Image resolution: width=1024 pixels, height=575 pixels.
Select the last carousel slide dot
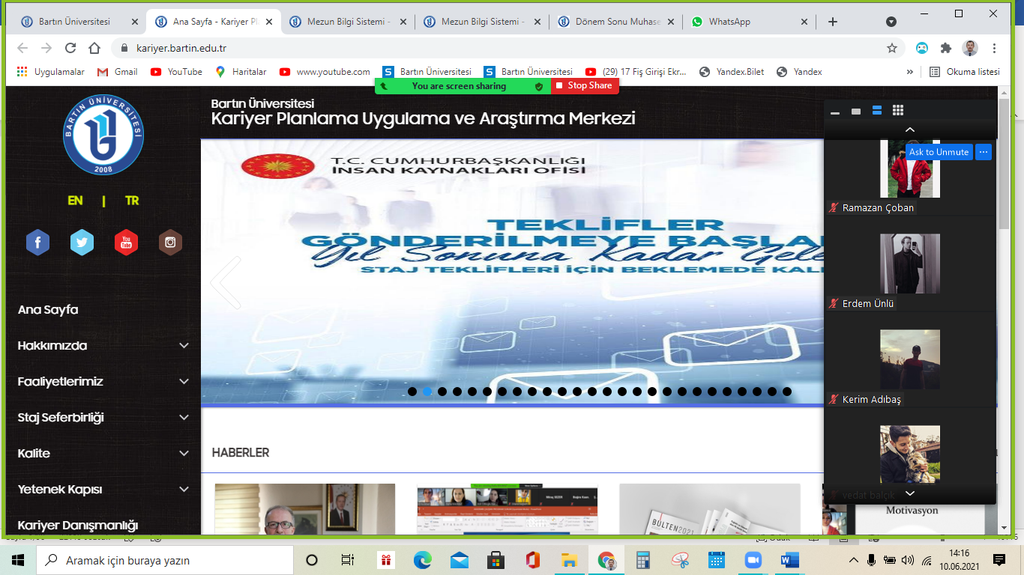click(x=787, y=391)
